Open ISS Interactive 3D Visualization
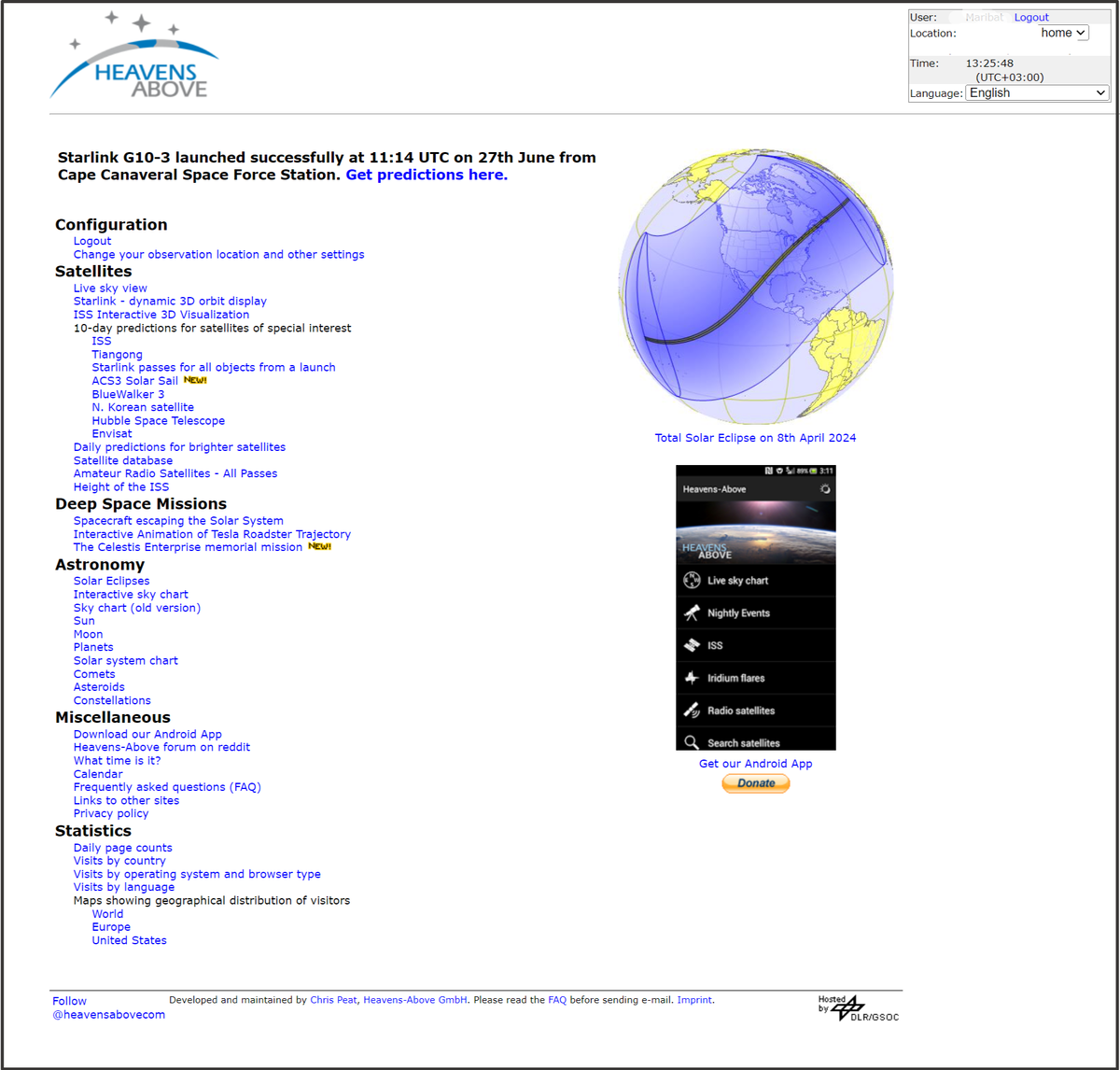1120x1070 pixels. click(161, 315)
